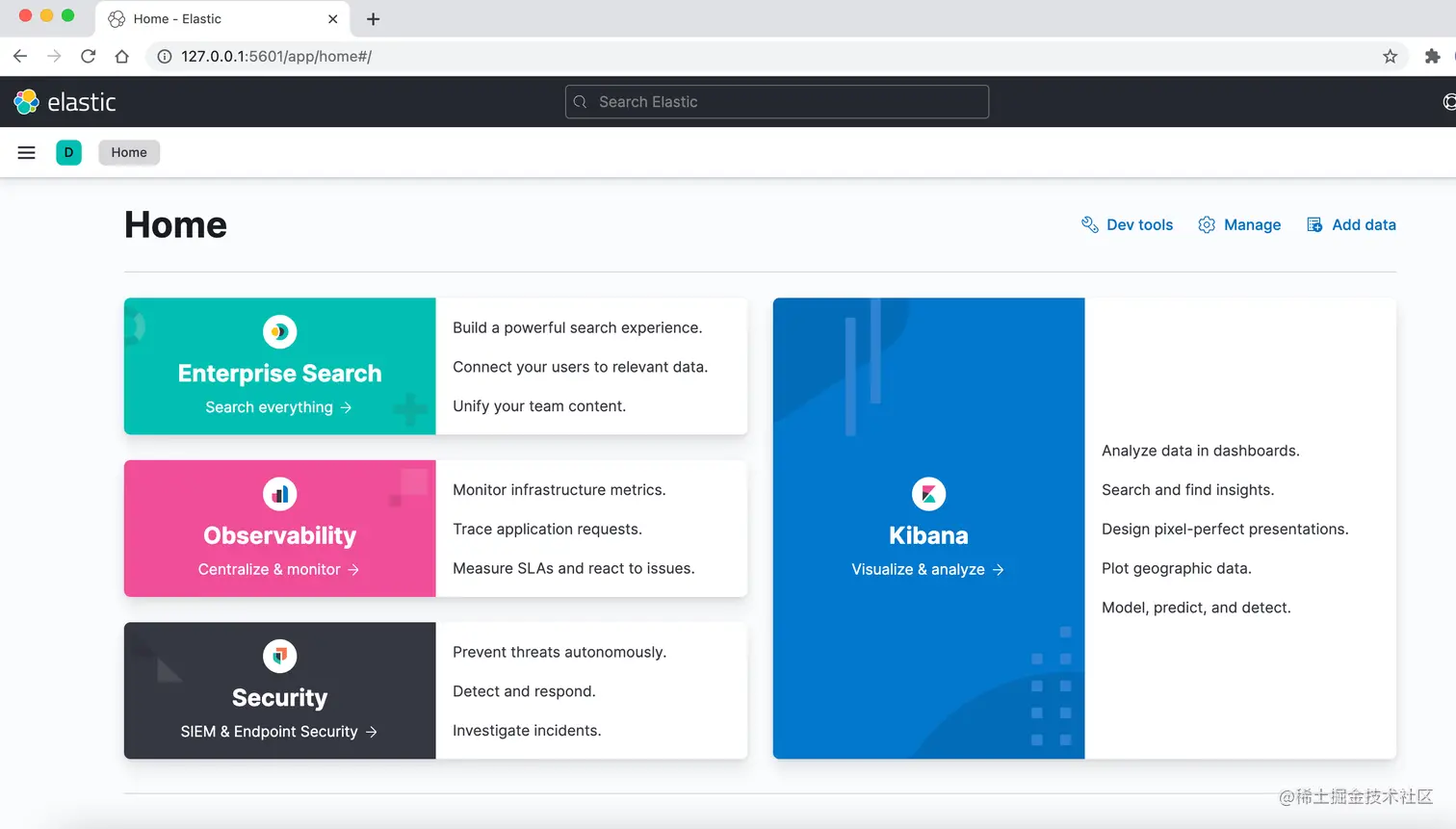Click 'Model, predict, and detect.' text
Screen dimensions: 1456x829
[x=1197, y=608]
